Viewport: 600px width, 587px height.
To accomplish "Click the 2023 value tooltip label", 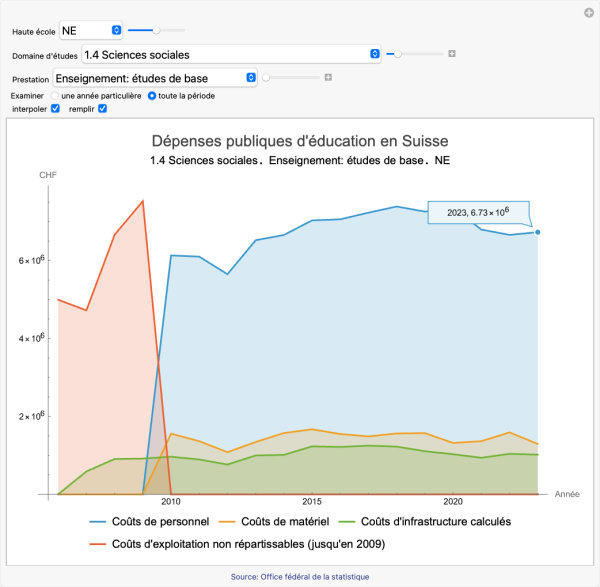I will pos(479,212).
